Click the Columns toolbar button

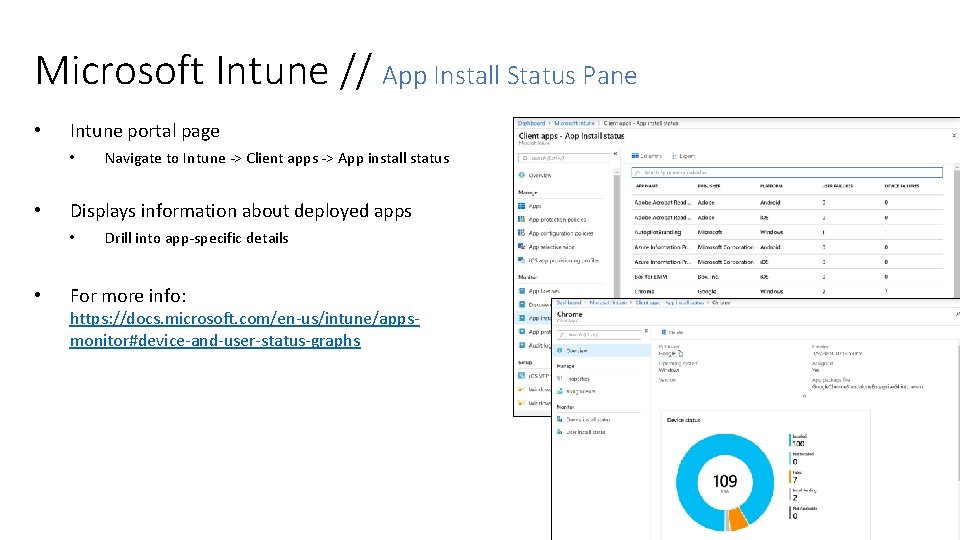point(647,156)
